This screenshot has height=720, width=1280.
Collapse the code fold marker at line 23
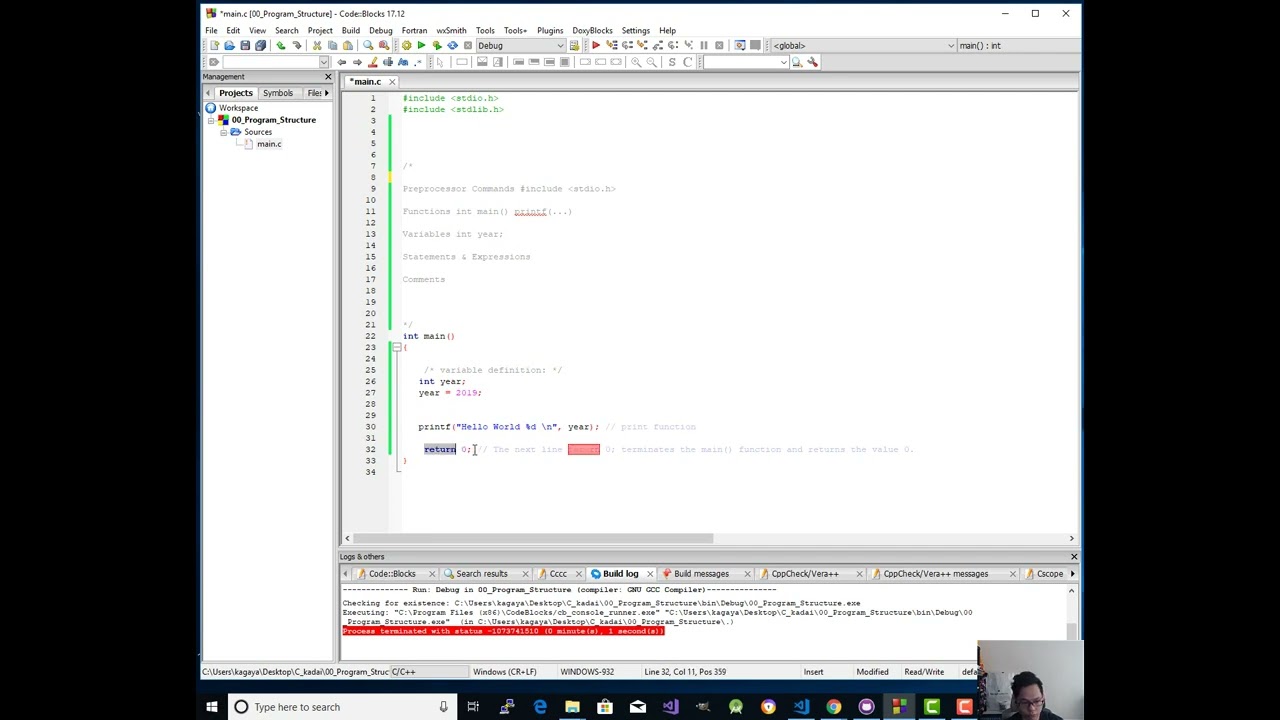[x=396, y=347]
